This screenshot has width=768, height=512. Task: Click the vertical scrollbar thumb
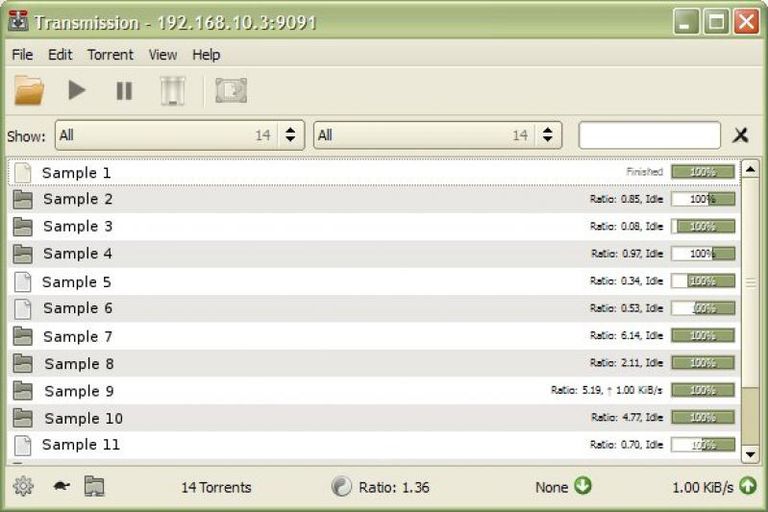[x=750, y=282]
